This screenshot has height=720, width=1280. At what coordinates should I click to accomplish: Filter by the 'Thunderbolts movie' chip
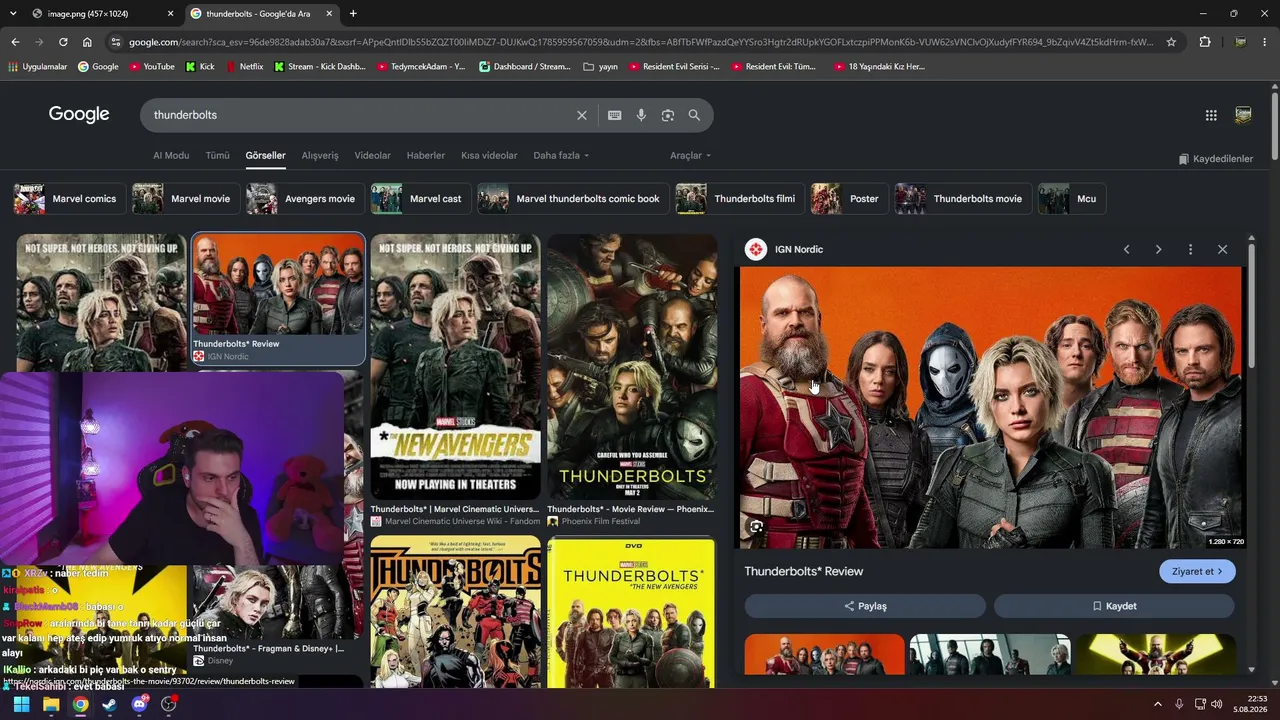pos(962,199)
